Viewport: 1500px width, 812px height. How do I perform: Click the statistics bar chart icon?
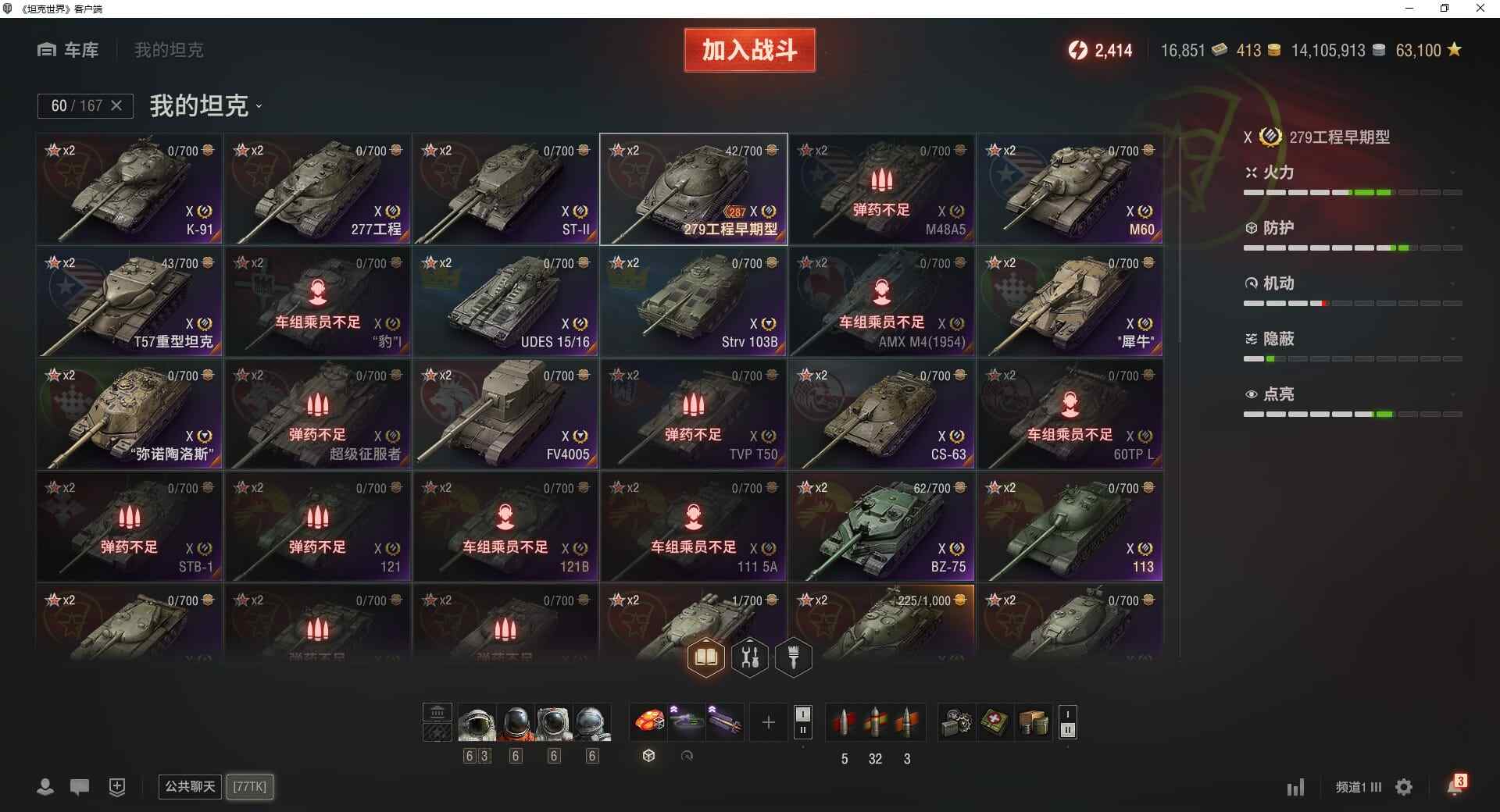[1295, 787]
